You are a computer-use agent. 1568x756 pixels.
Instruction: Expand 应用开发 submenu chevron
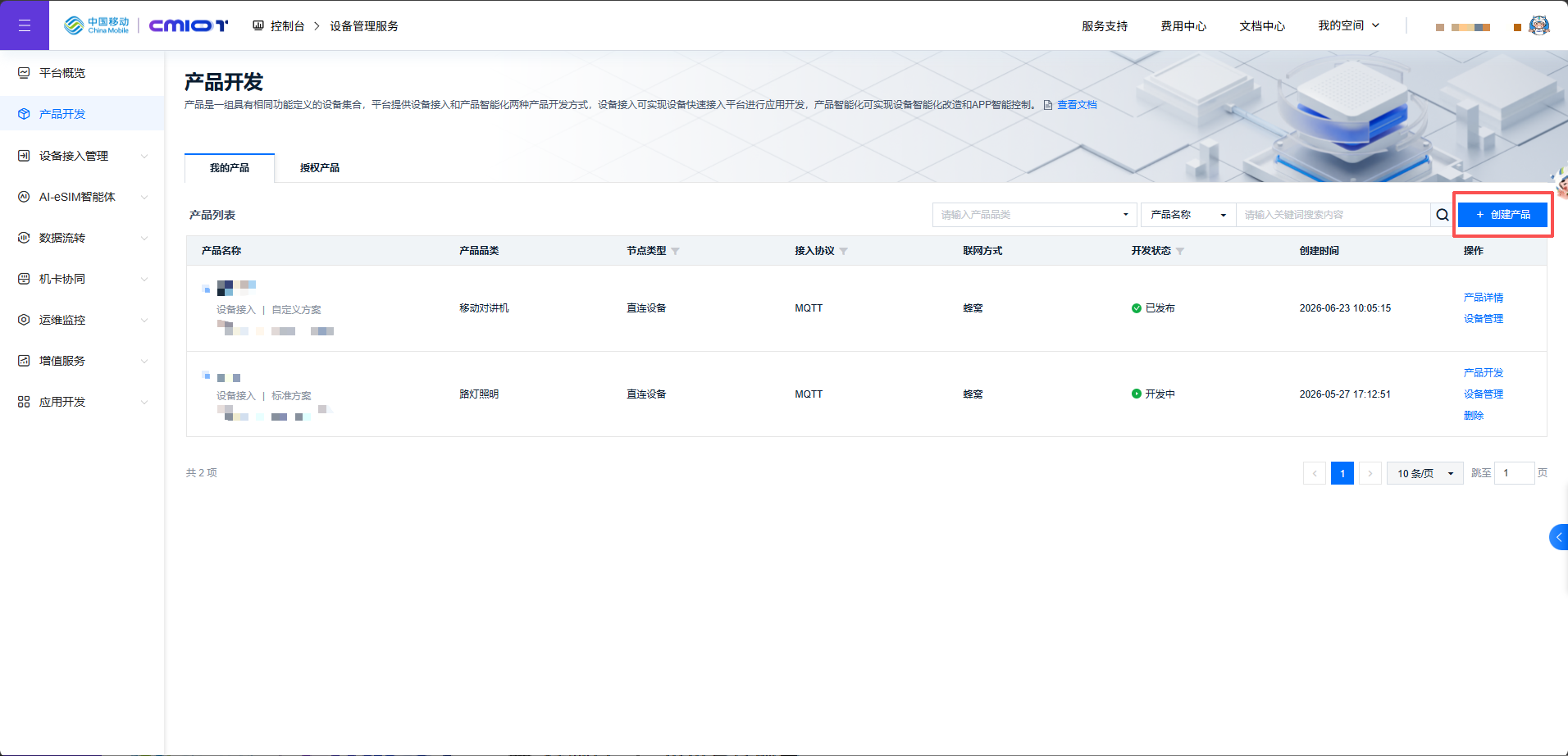pyautogui.click(x=144, y=402)
